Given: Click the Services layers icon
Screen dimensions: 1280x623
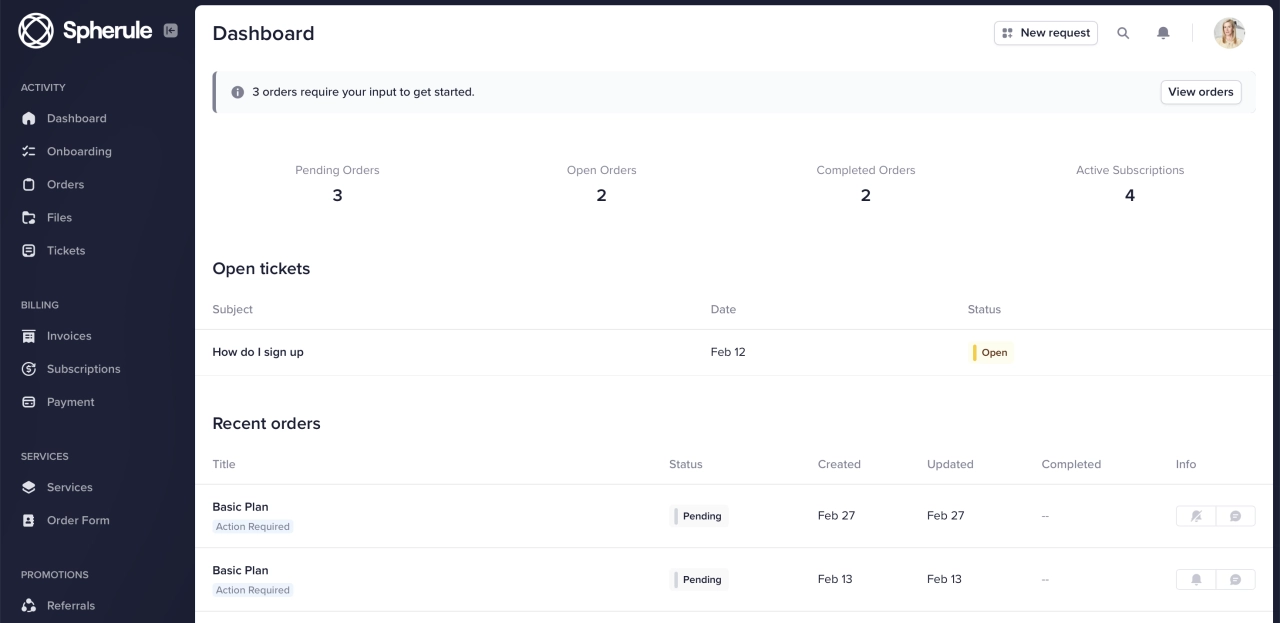Looking at the screenshot, I should click(x=29, y=487).
